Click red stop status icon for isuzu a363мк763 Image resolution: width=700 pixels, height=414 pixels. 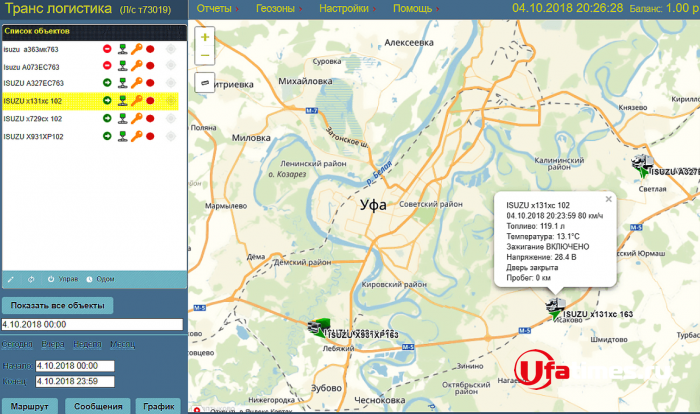pos(107,49)
